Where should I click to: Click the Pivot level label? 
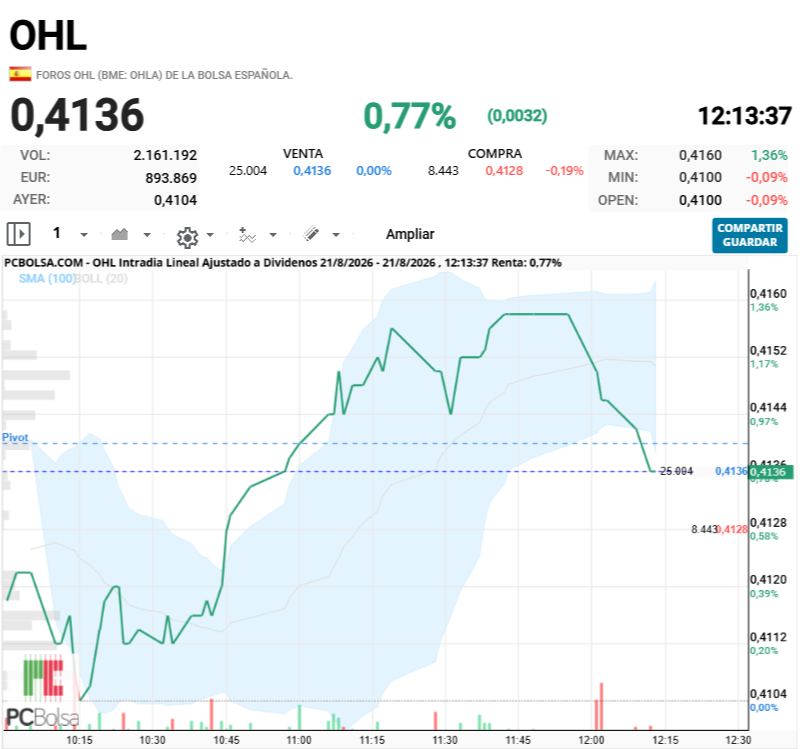click(x=15, y=437)
